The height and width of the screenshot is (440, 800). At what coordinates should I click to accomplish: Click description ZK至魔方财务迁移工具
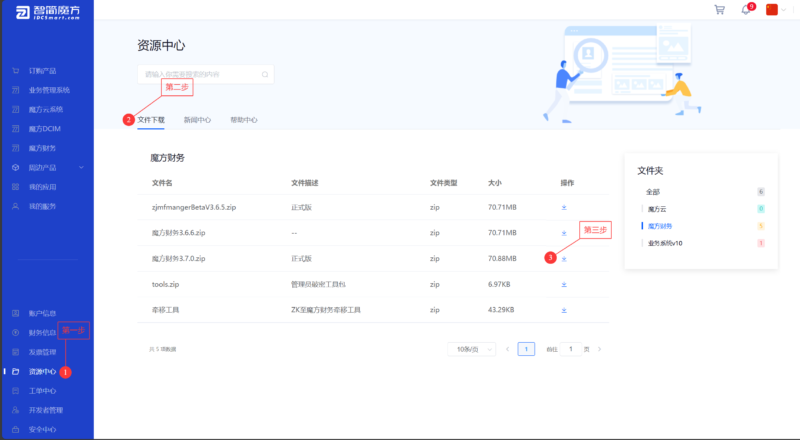(x=326, y=310)
